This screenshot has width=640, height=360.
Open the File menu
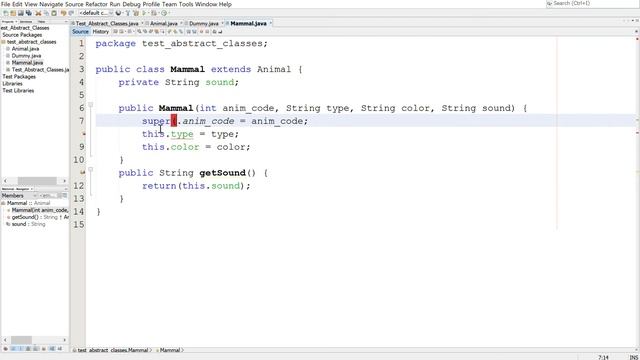pos(6,4)
